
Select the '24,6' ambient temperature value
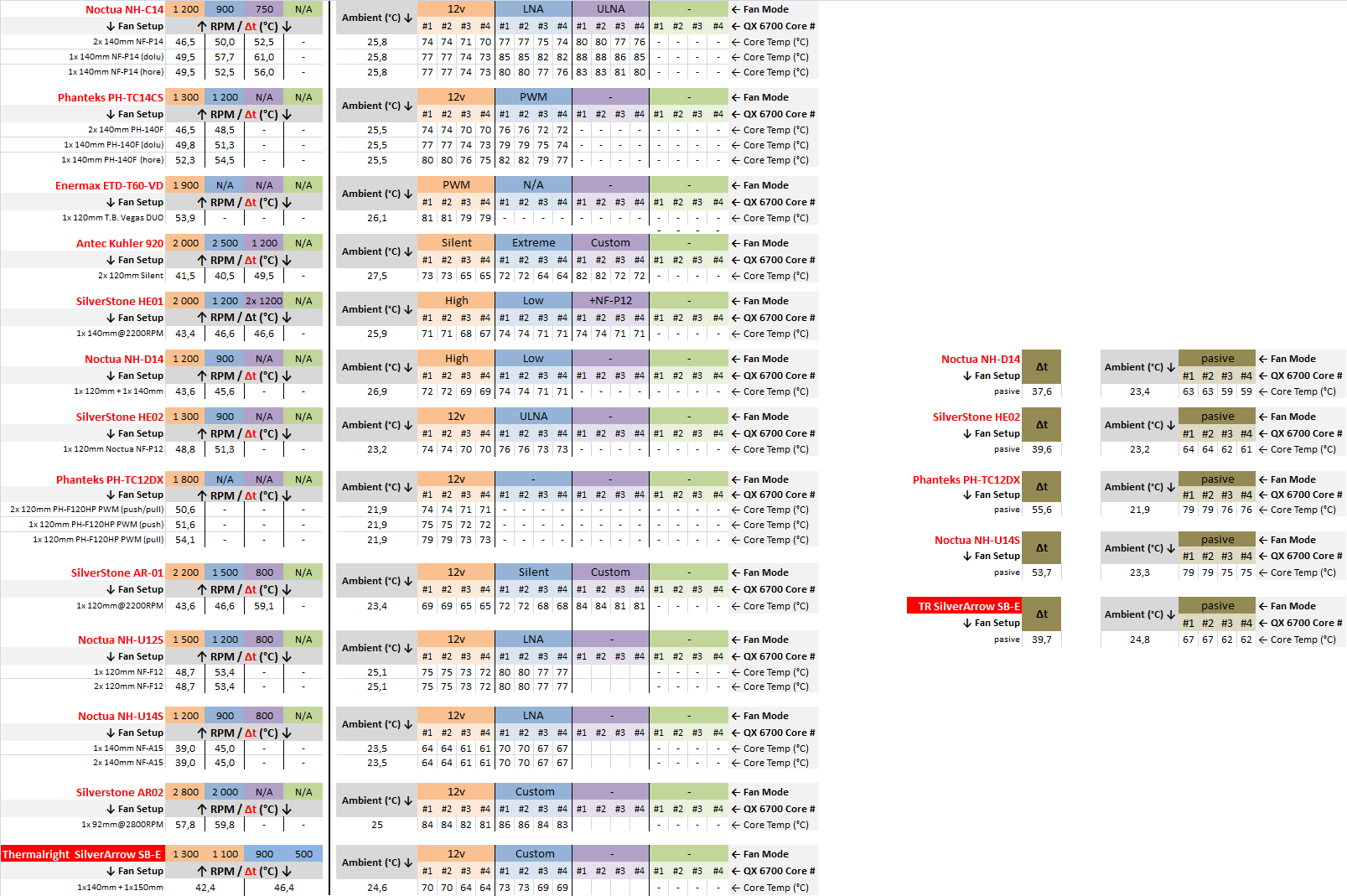click(377, 888)
